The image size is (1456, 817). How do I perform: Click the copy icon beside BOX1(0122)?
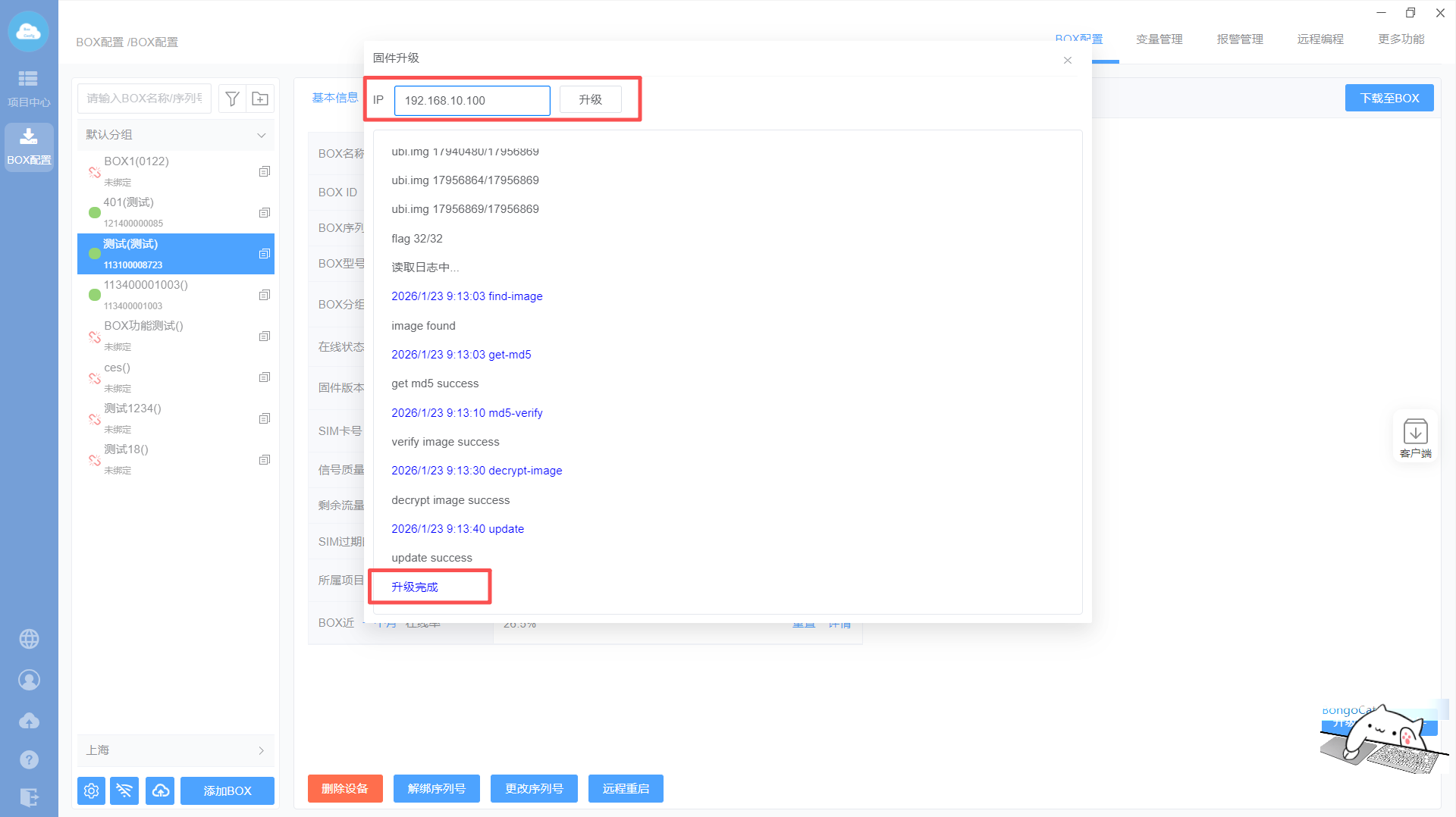264,171
